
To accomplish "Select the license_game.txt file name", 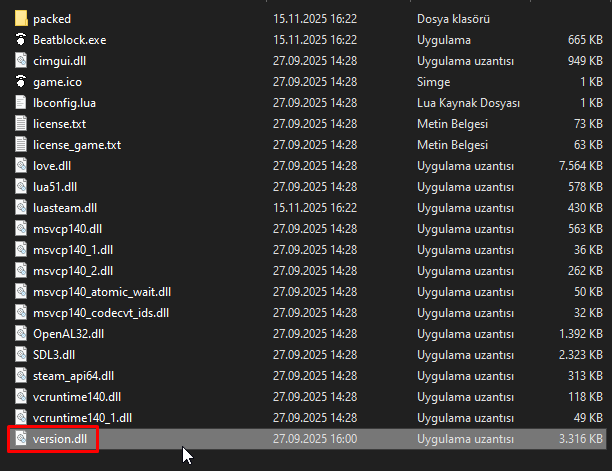I will point(77,145).
